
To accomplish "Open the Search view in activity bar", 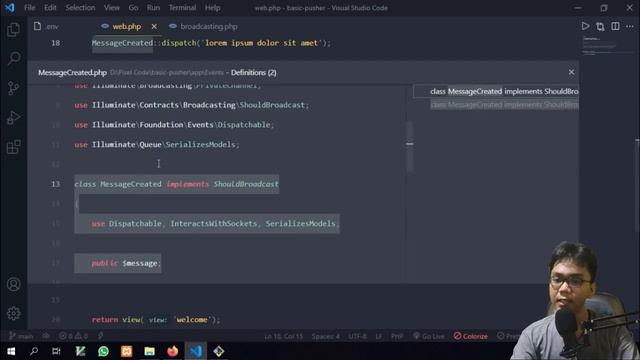I will coord(13,58).
